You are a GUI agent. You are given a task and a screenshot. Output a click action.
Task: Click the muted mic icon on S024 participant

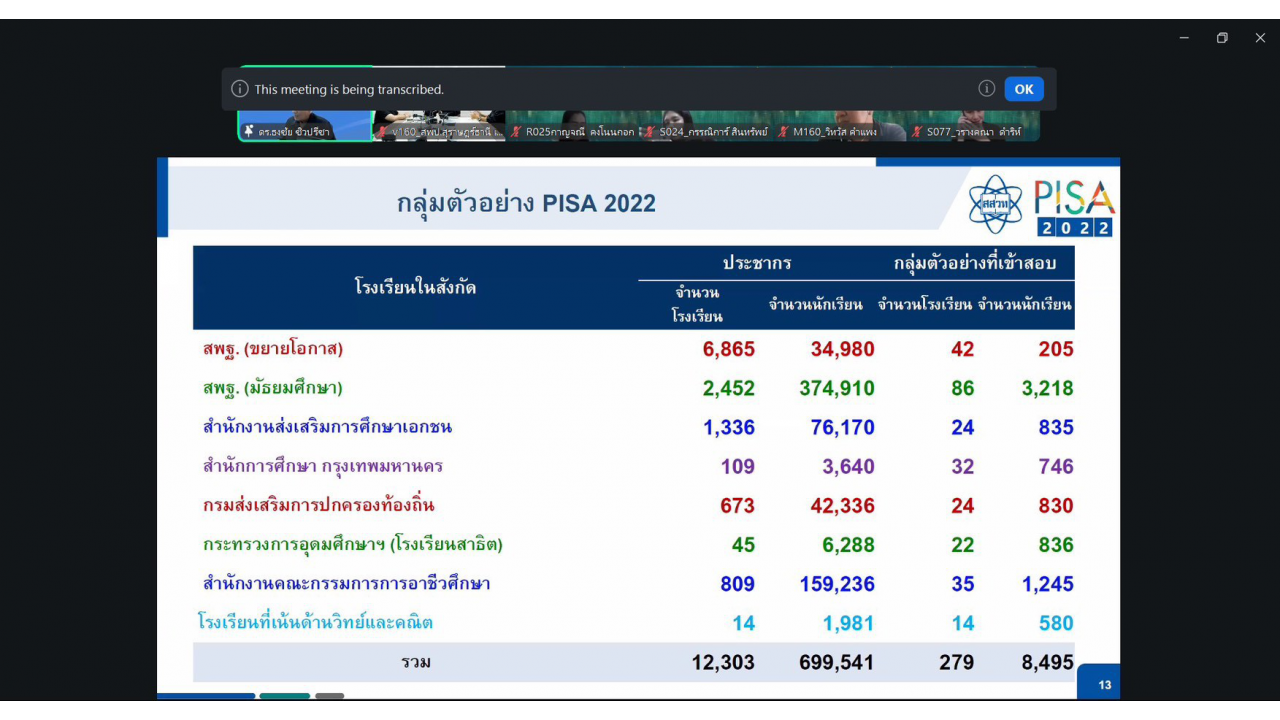(650, 132)
